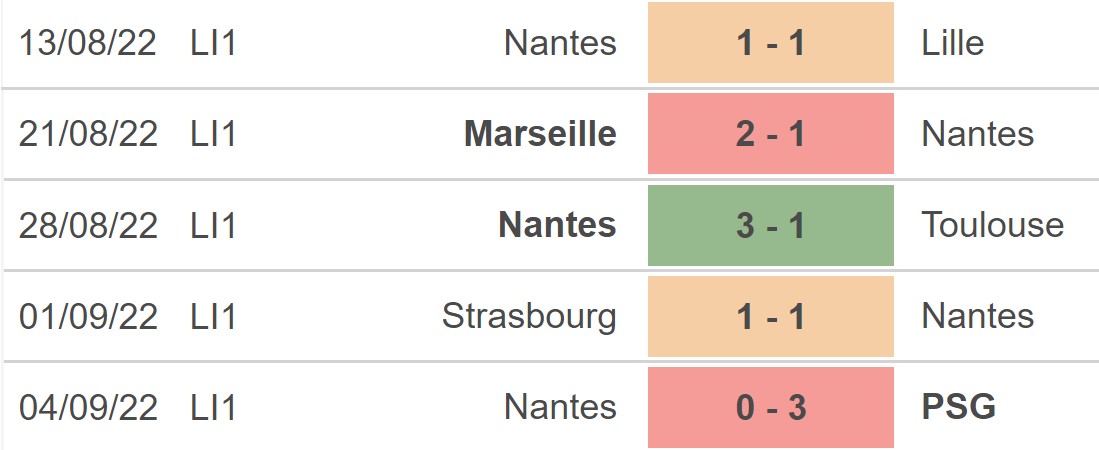Click the 28/08/22 match date
Viewport: 1099px width, 450px height.
pos(88,225)
